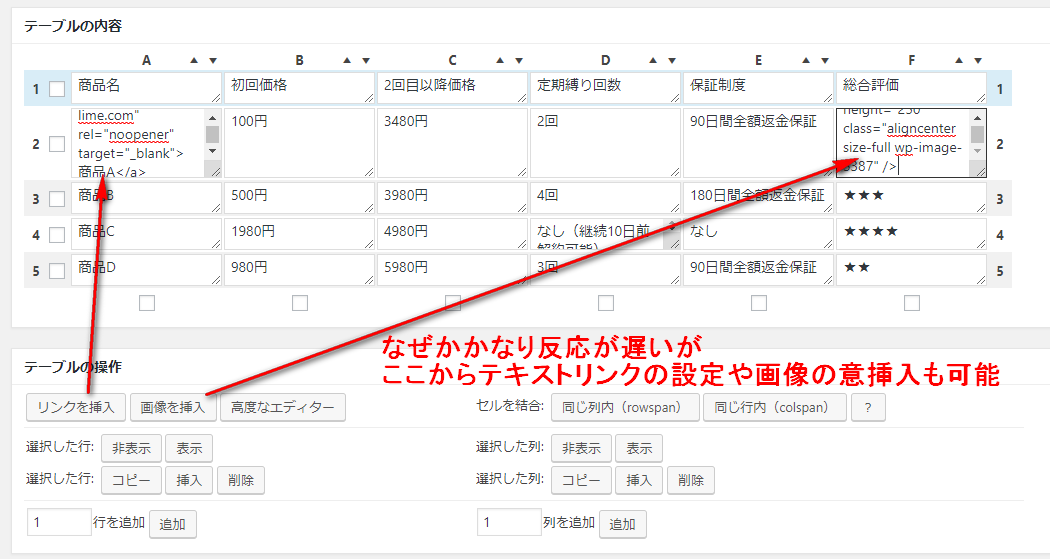Tick the row 1 selection checkbox
This screenshot has height=559, width=1050.
(x=57, y=89)
